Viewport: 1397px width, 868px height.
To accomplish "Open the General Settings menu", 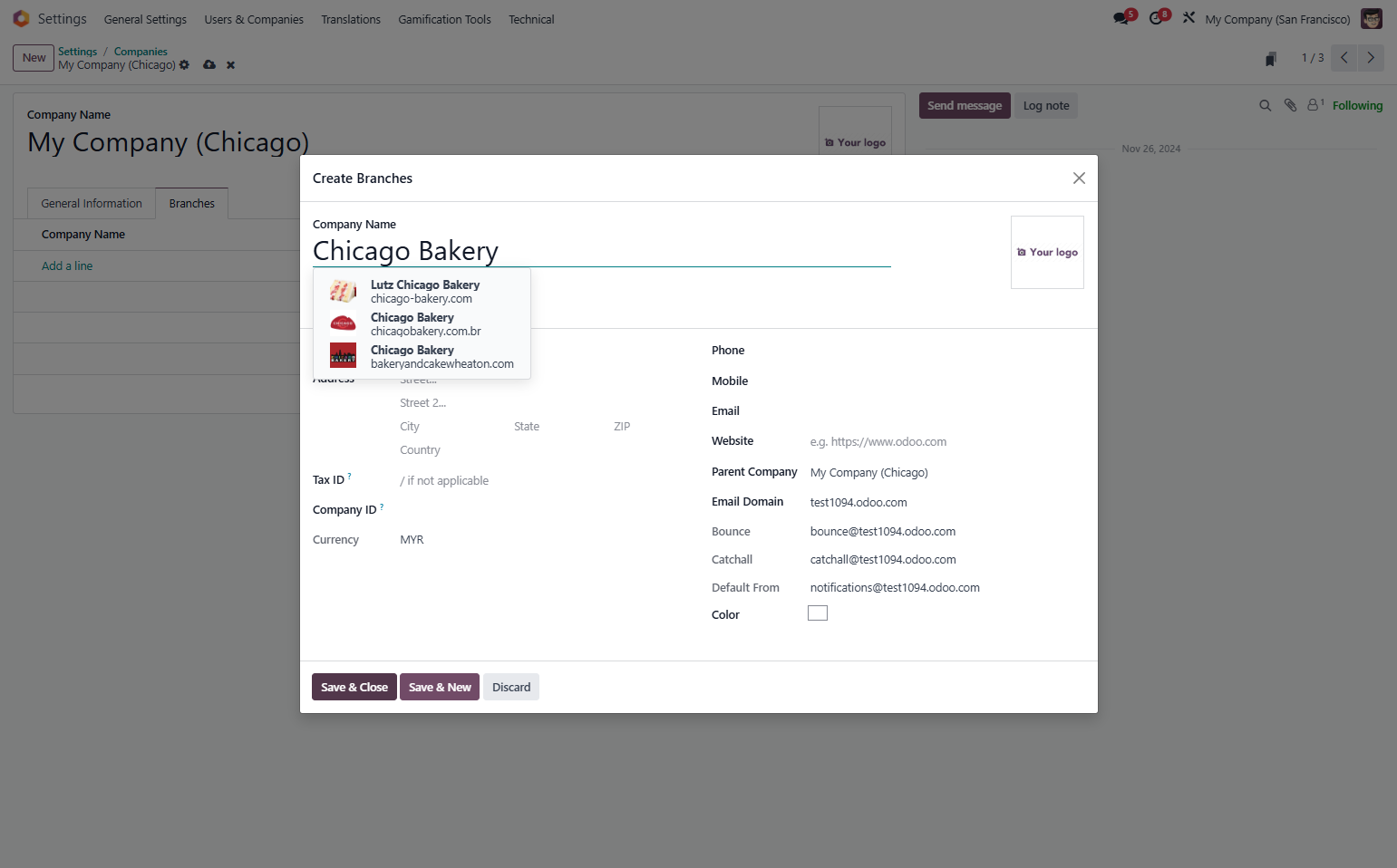I will pyautogui.click(x=145, y=19).
